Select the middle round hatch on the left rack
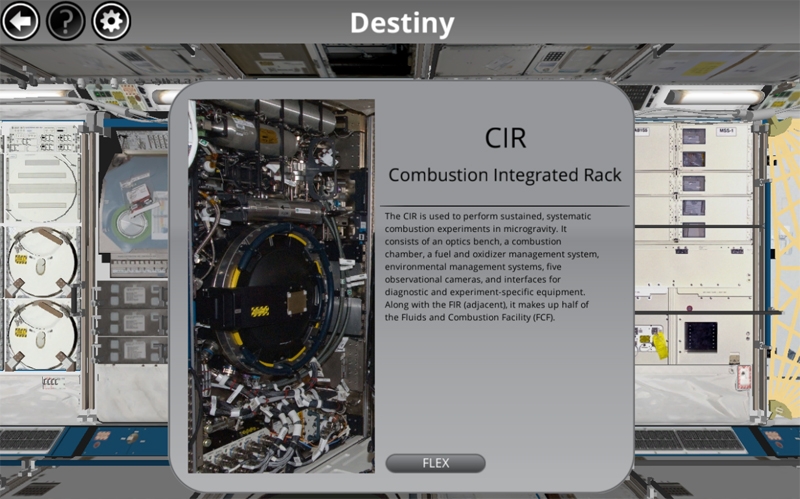The height and width of the screenshot is (499, 800). [40, 259]
